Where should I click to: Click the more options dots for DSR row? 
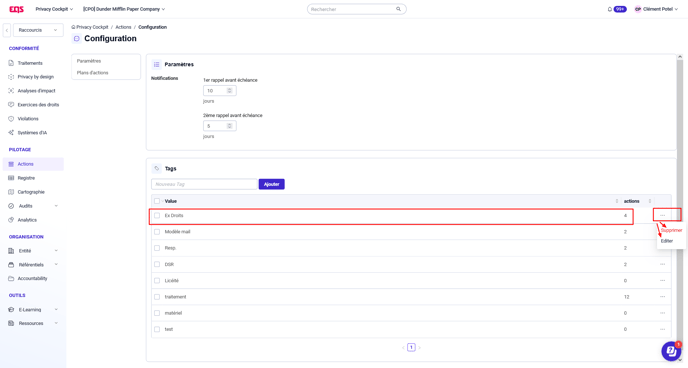click(663, 264)
